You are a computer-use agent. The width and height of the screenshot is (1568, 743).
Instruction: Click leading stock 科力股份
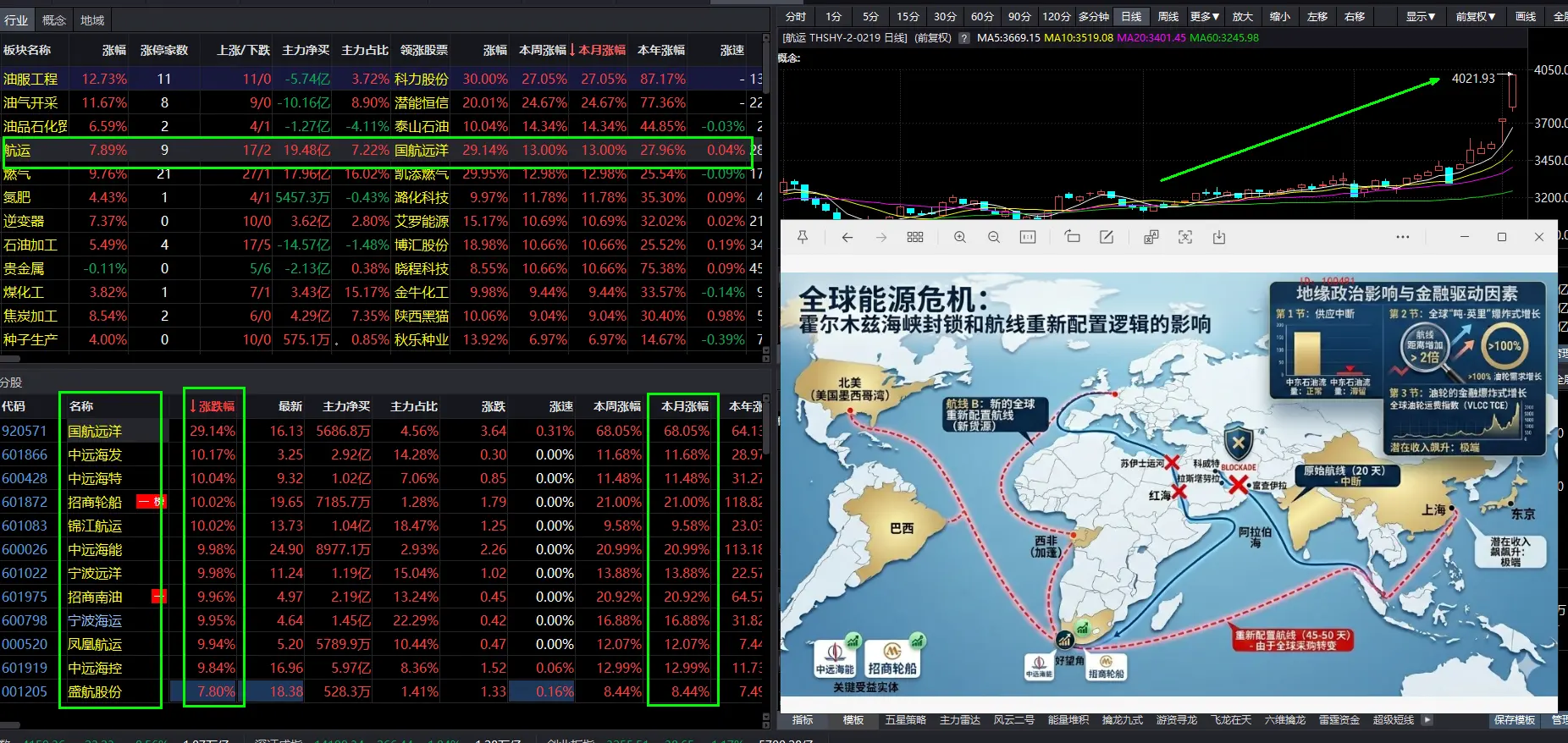pos(422,80)
